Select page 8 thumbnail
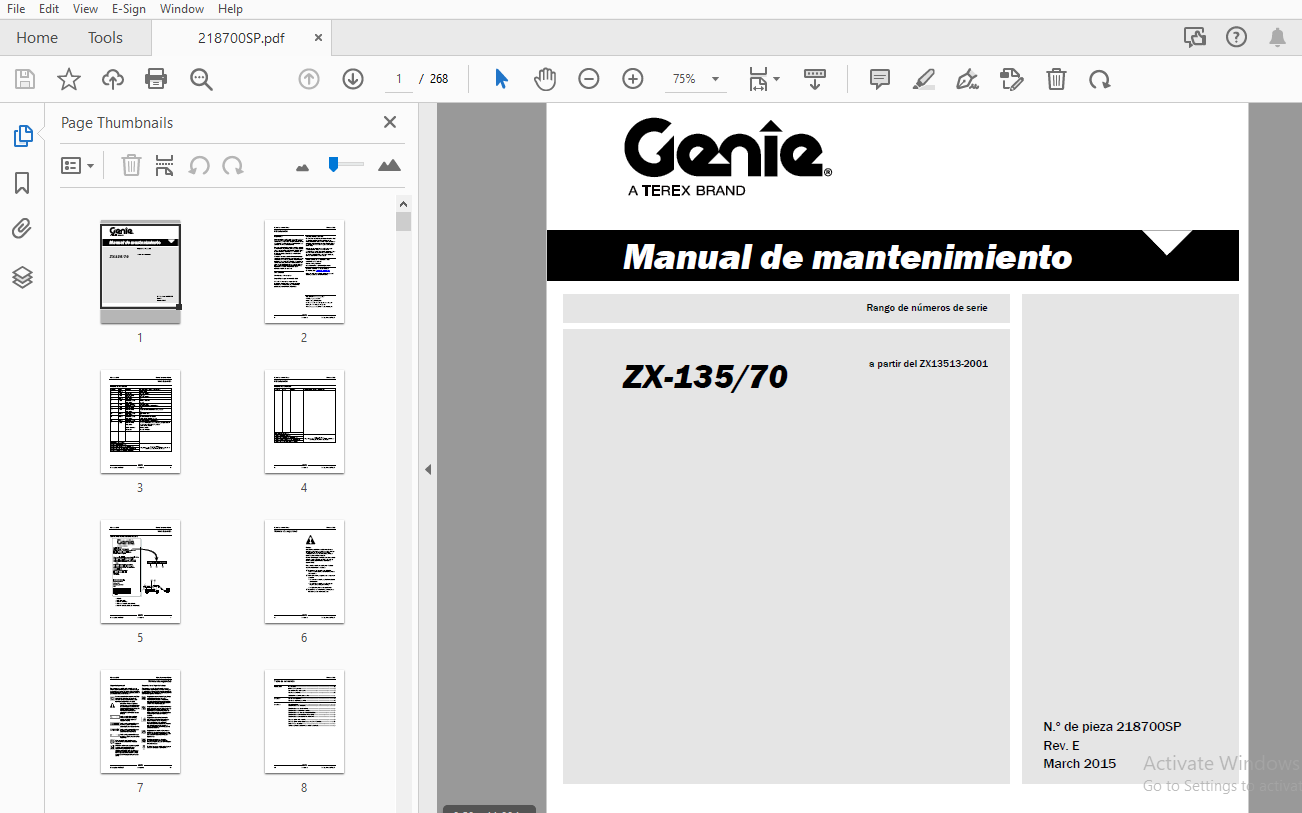Screen dimensions: 1302x813 point(304,722)
